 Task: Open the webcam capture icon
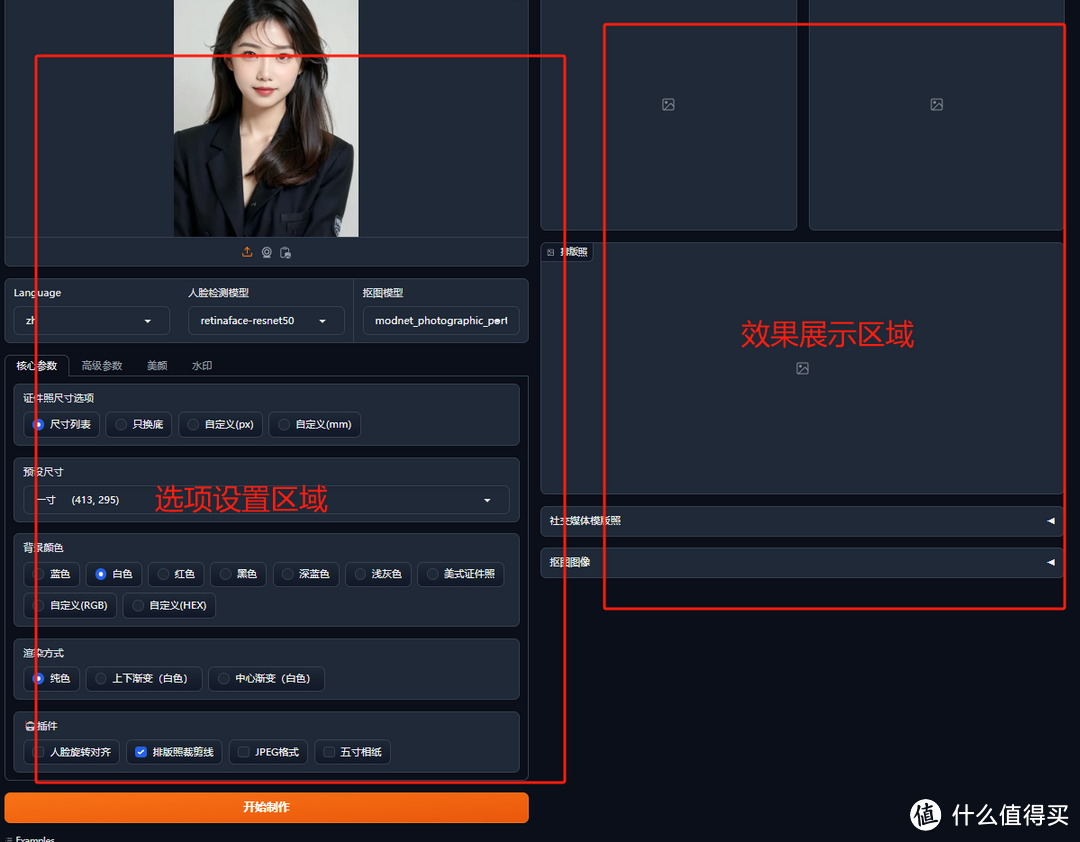(266, 252)
